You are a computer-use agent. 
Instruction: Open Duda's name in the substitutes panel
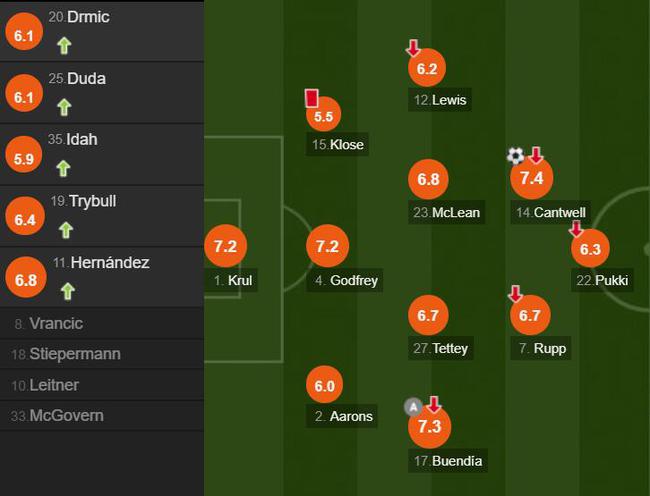86,78
